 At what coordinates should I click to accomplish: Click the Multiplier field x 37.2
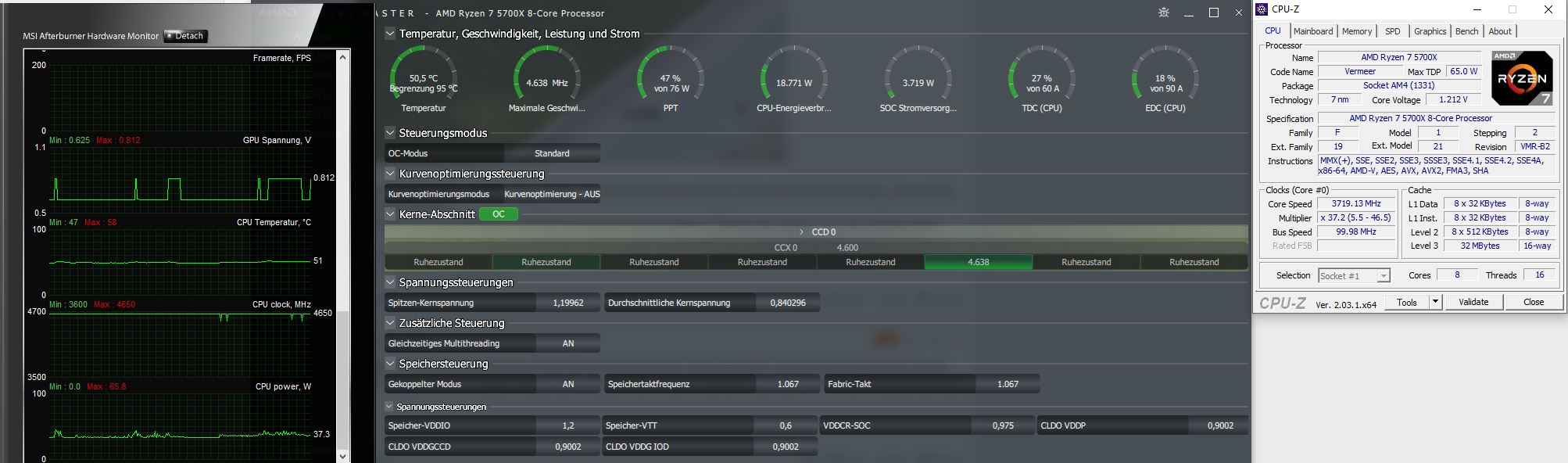click(x=1356, y=217)
